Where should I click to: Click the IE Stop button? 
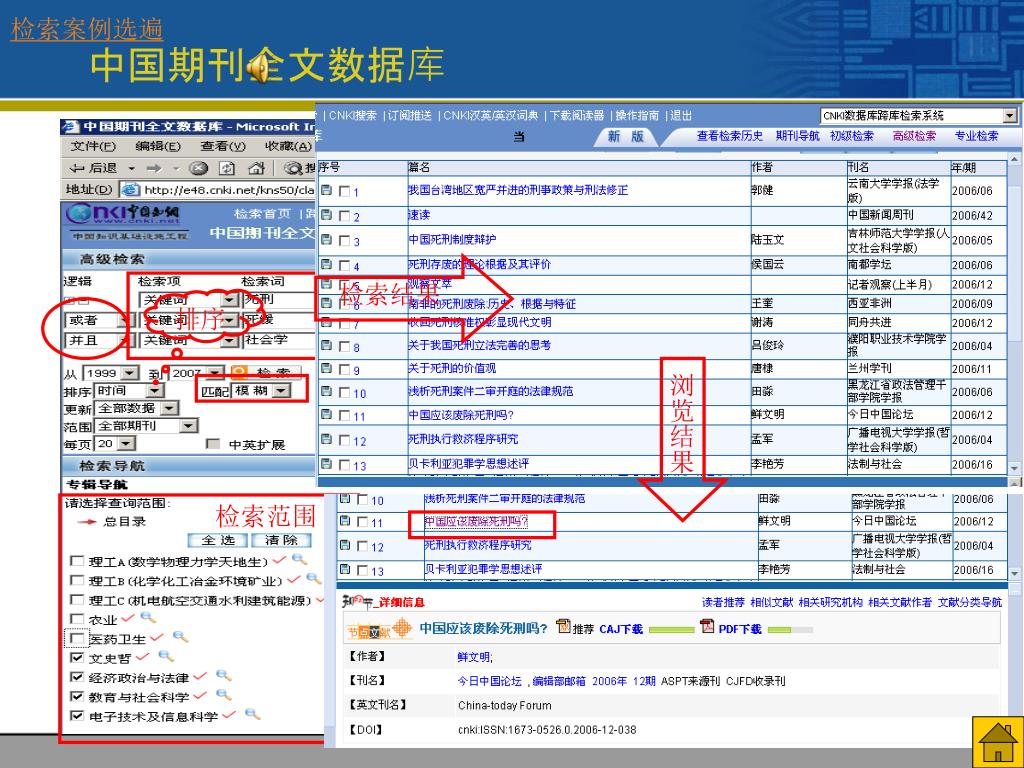pyautogui.click(x=199, y=168)
